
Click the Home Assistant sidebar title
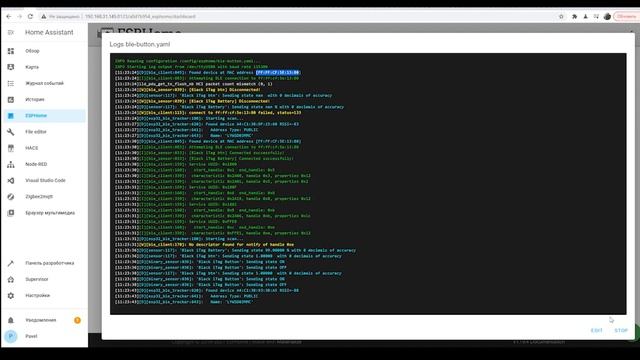(49, 32)
